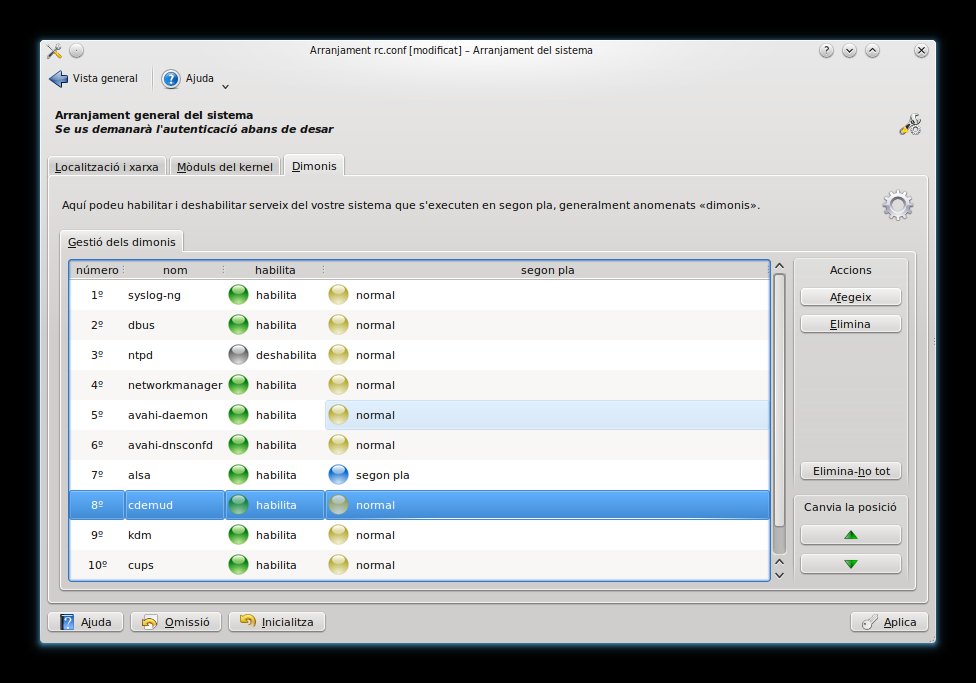
Task: Click the yellow normal indicator for dbus
Action: point(339,324)
